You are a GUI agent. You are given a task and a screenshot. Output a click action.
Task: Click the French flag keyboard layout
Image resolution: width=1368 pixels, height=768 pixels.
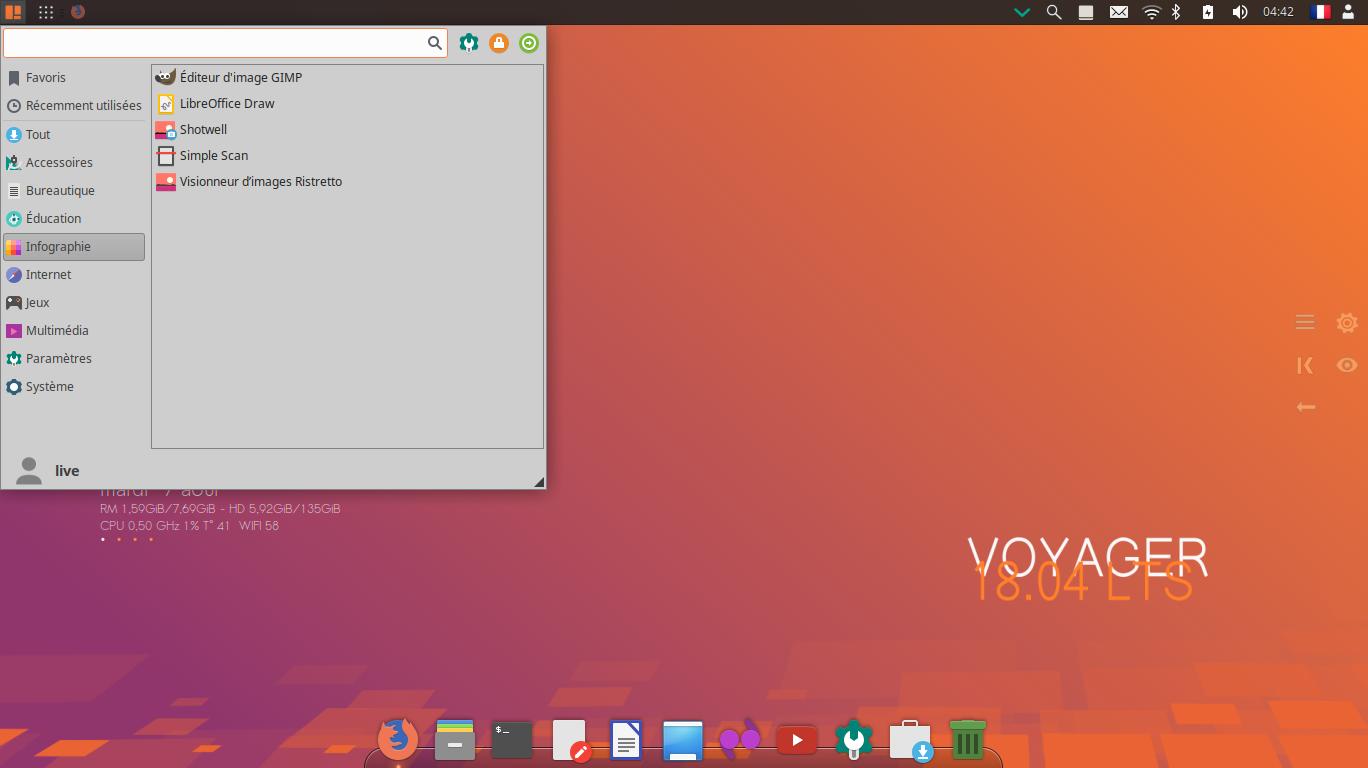(1320, 12)
